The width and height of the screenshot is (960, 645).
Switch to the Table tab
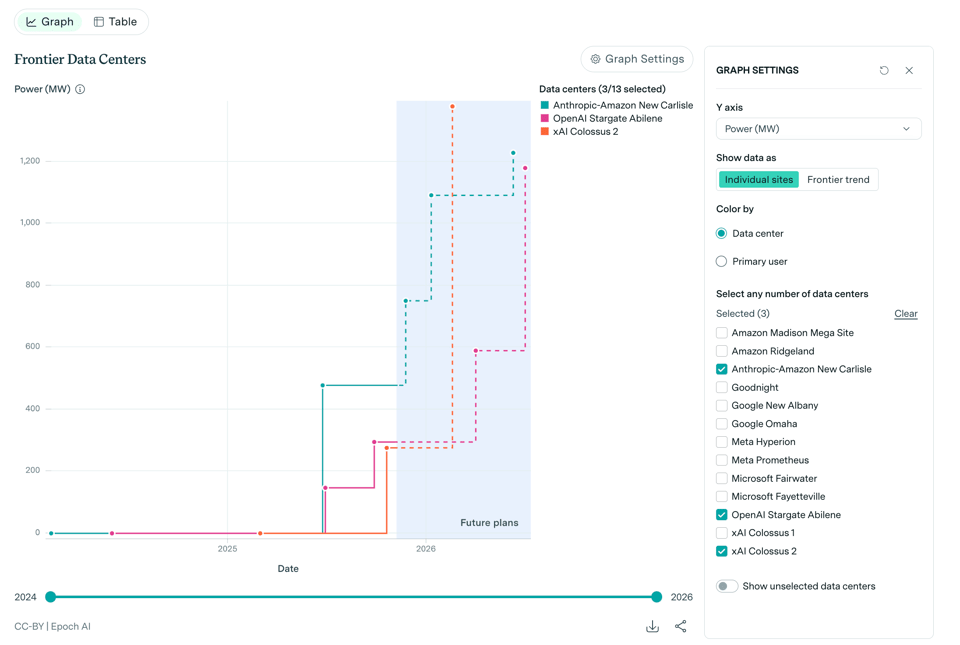click(x=115, y=22)
